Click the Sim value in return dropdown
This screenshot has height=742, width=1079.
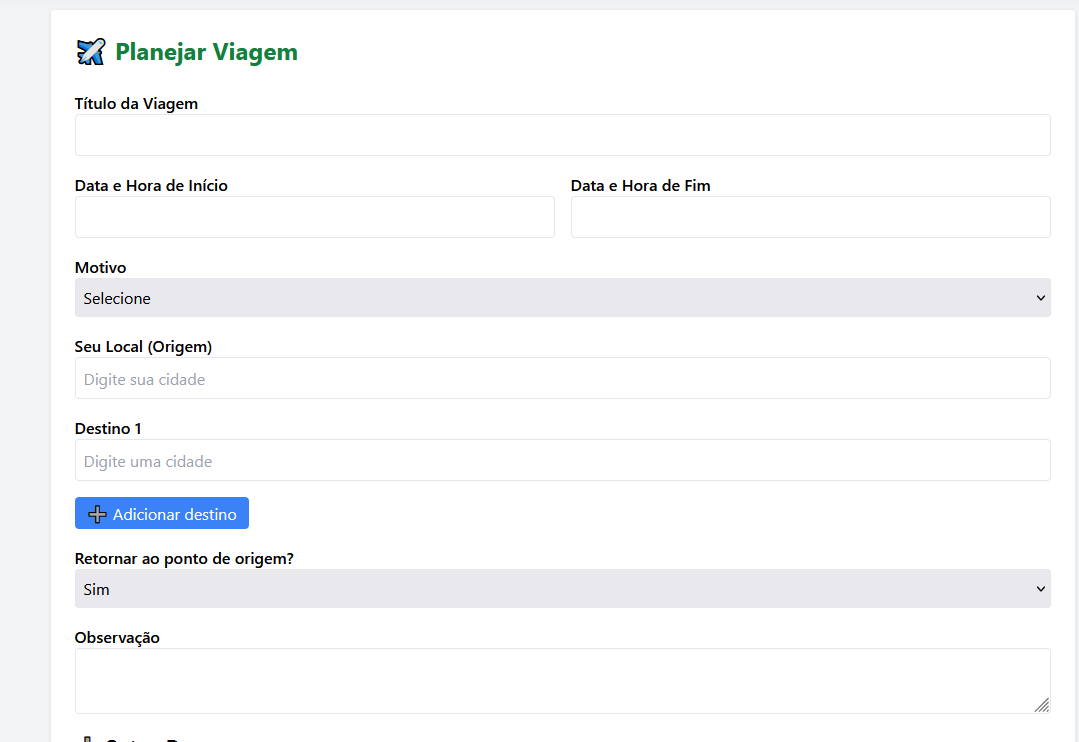pyautogui.click(x=97, y=589)
